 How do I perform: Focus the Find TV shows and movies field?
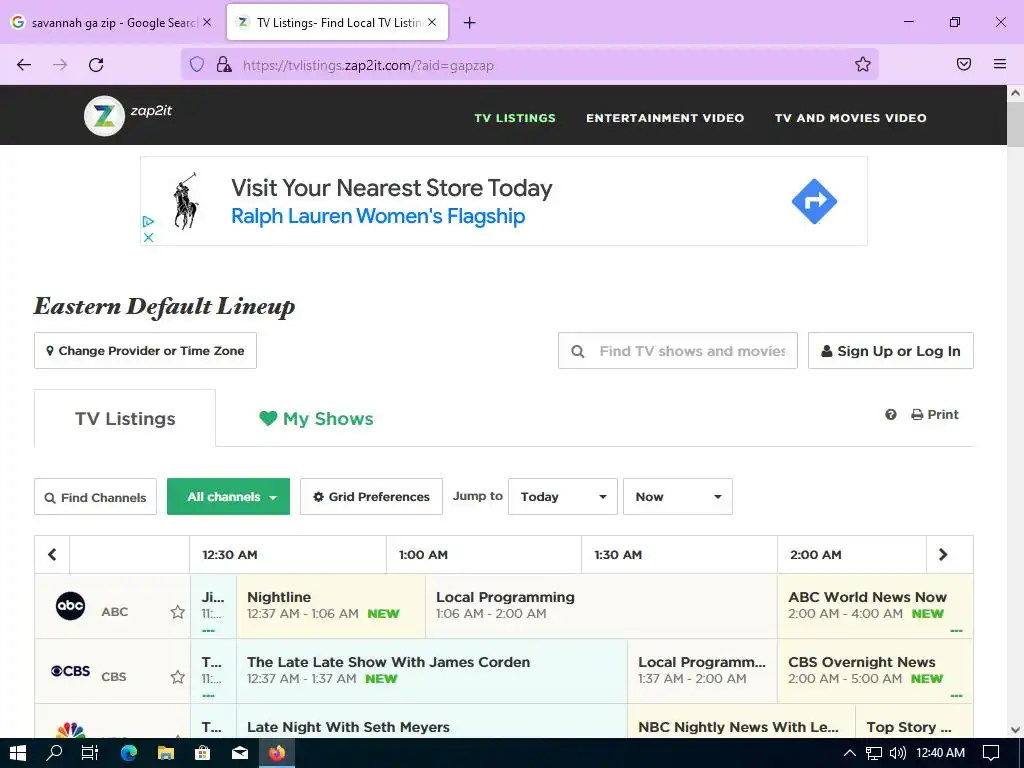(x=678, y=351)
